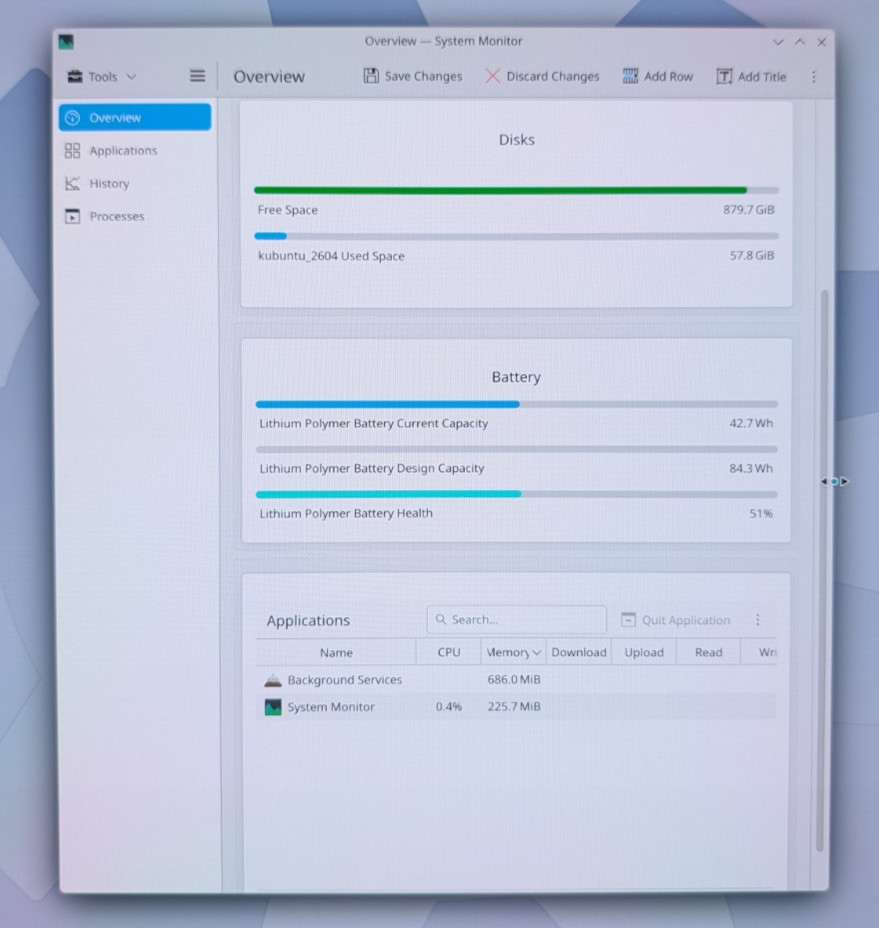This screenshot has height=928, width=879.
Task: Click Add Row button
Action: point(658,76)
